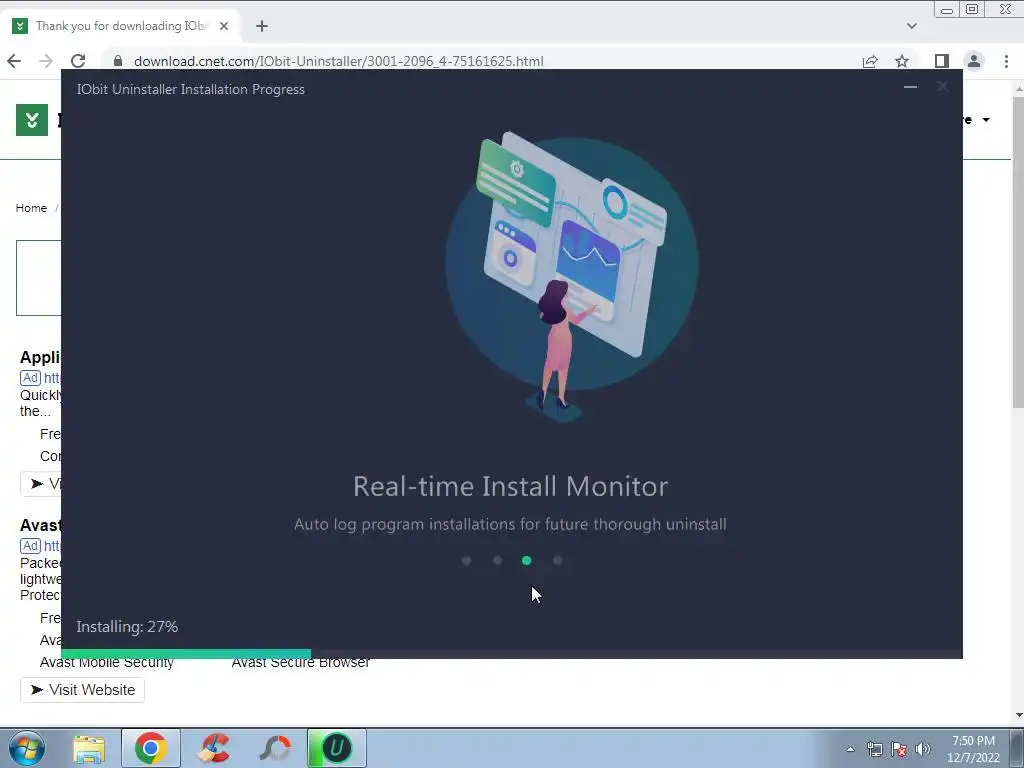Restore down the Chrome window
This screenshot has height=768, width=1024.
click(972, 9)
